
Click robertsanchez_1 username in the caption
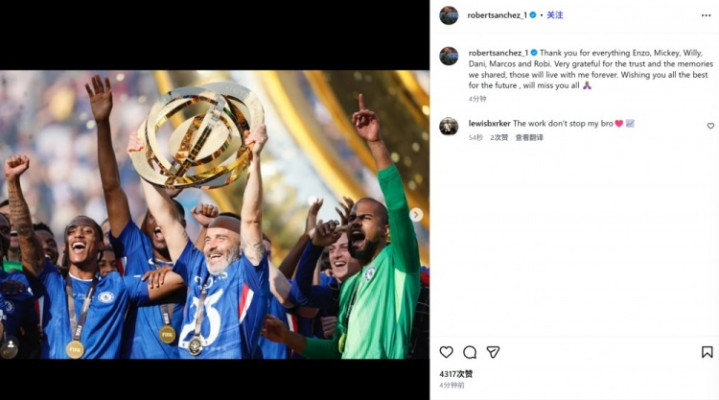pyautogui.click(x=497, y=52)
